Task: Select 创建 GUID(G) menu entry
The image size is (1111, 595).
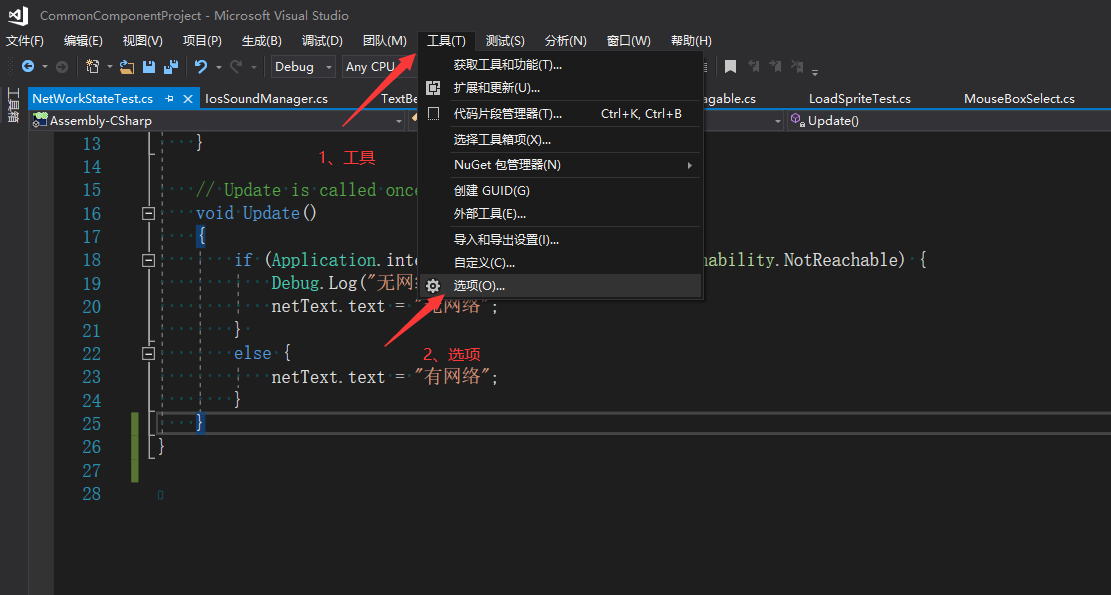Action: [x=560, y=191]
